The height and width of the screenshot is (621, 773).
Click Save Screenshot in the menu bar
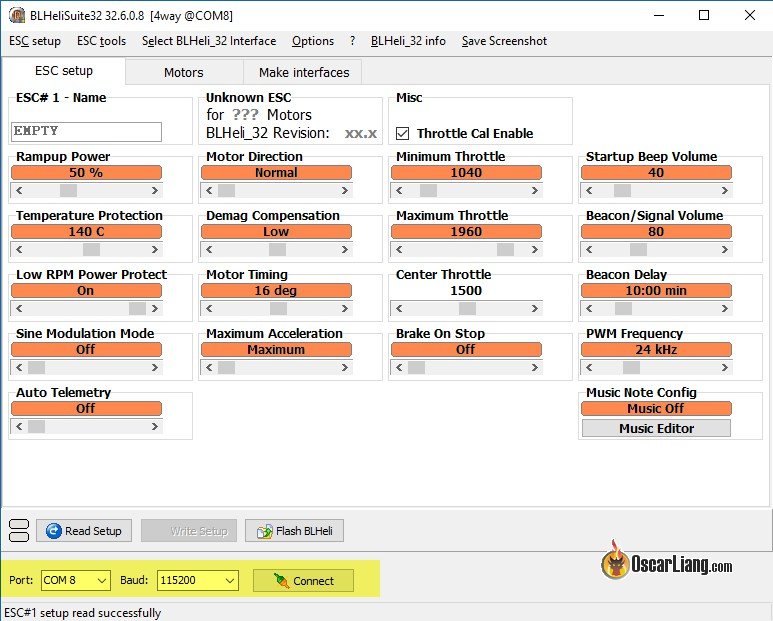point(504,41)
